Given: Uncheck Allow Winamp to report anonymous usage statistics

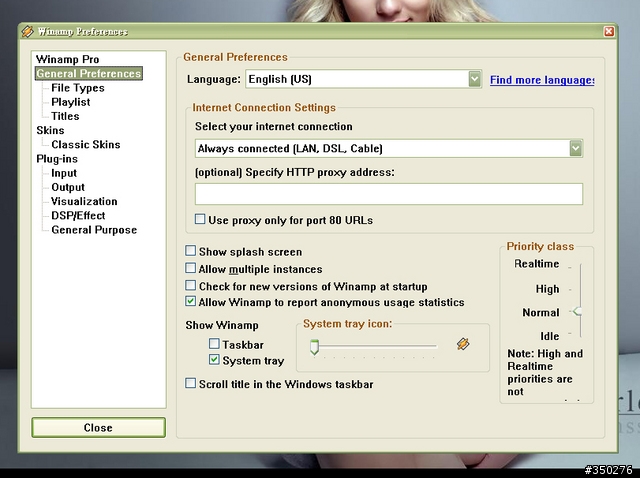Looking at the screenshot, I should point(190,301).
